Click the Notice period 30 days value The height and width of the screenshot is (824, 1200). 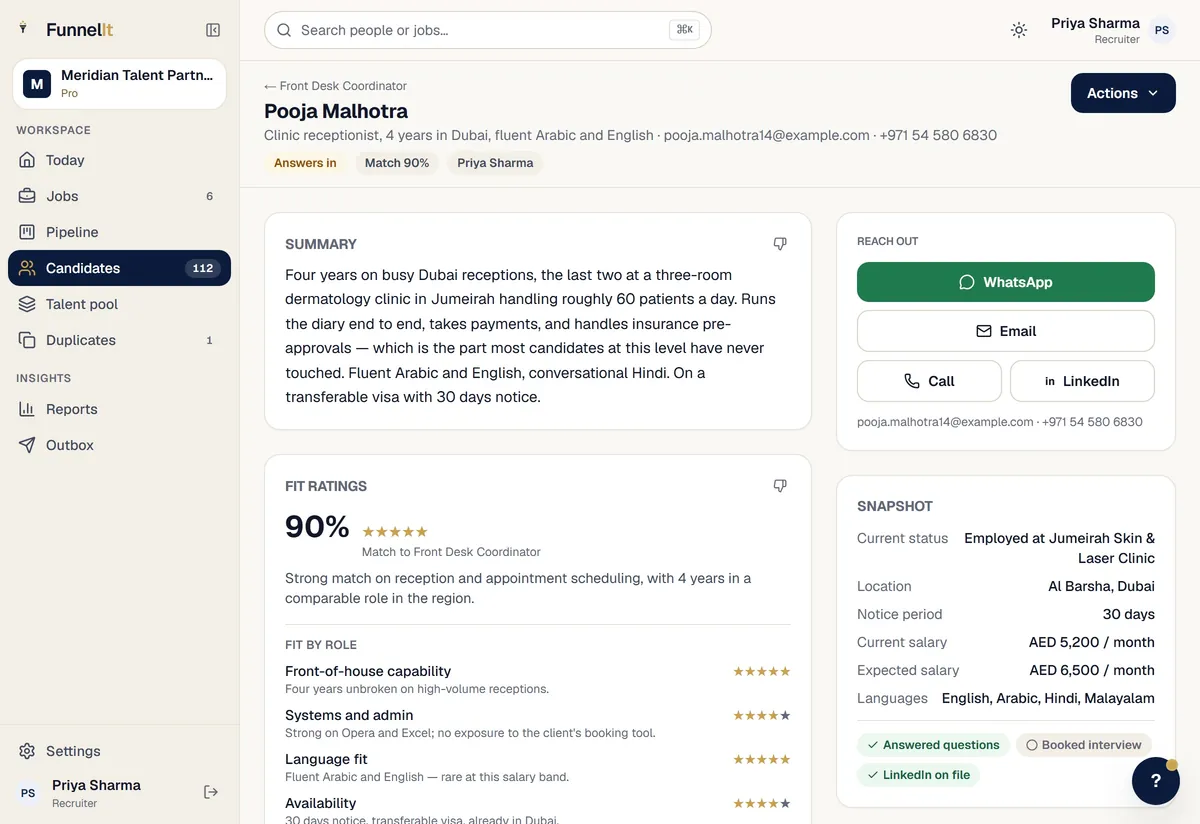(x=1129, y=614)
